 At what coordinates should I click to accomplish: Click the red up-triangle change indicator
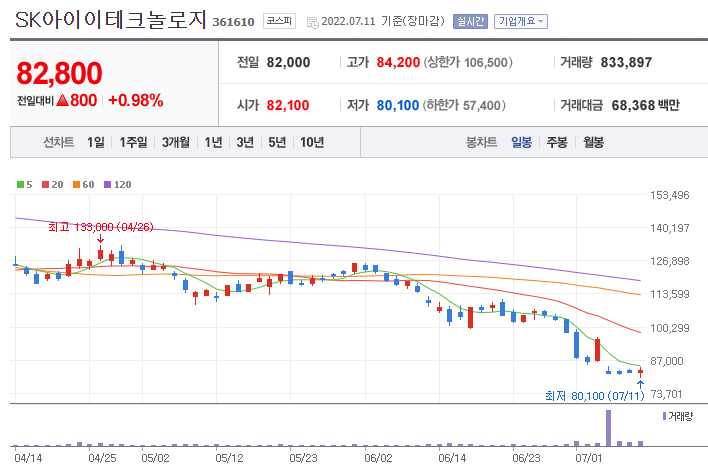click(63, 100)
